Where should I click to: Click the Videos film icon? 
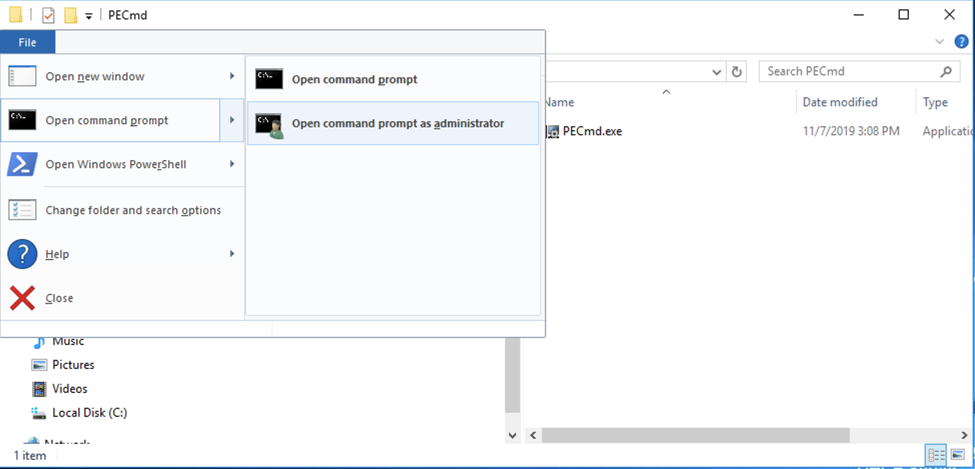tap(39, 389)
